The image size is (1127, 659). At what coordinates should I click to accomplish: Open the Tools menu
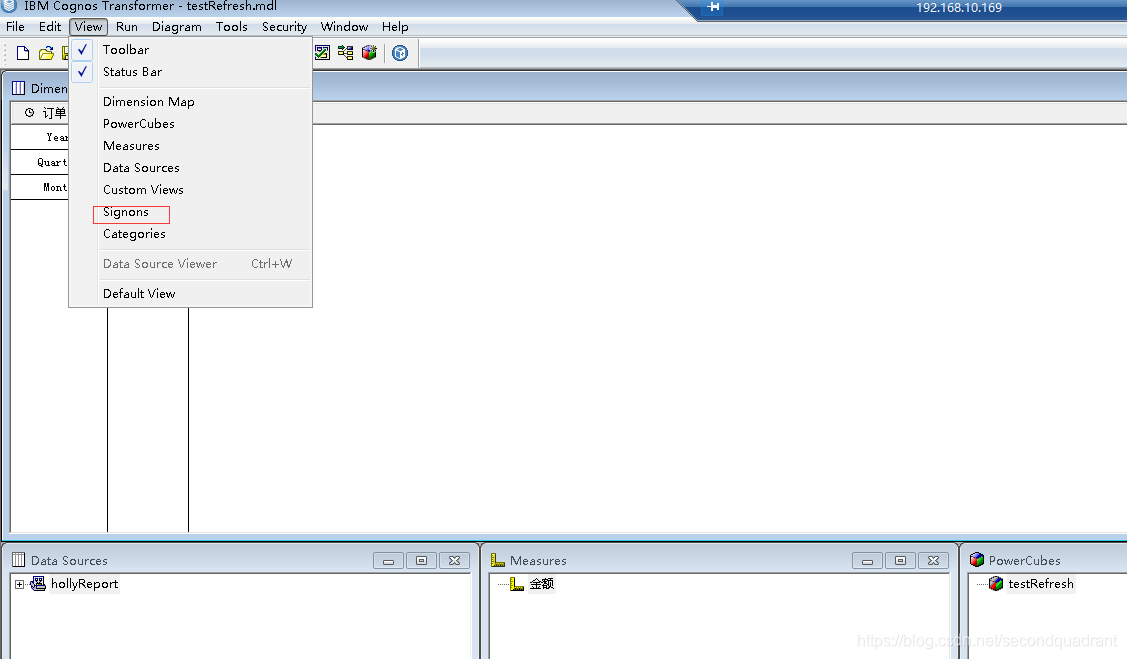pos(231,27)
